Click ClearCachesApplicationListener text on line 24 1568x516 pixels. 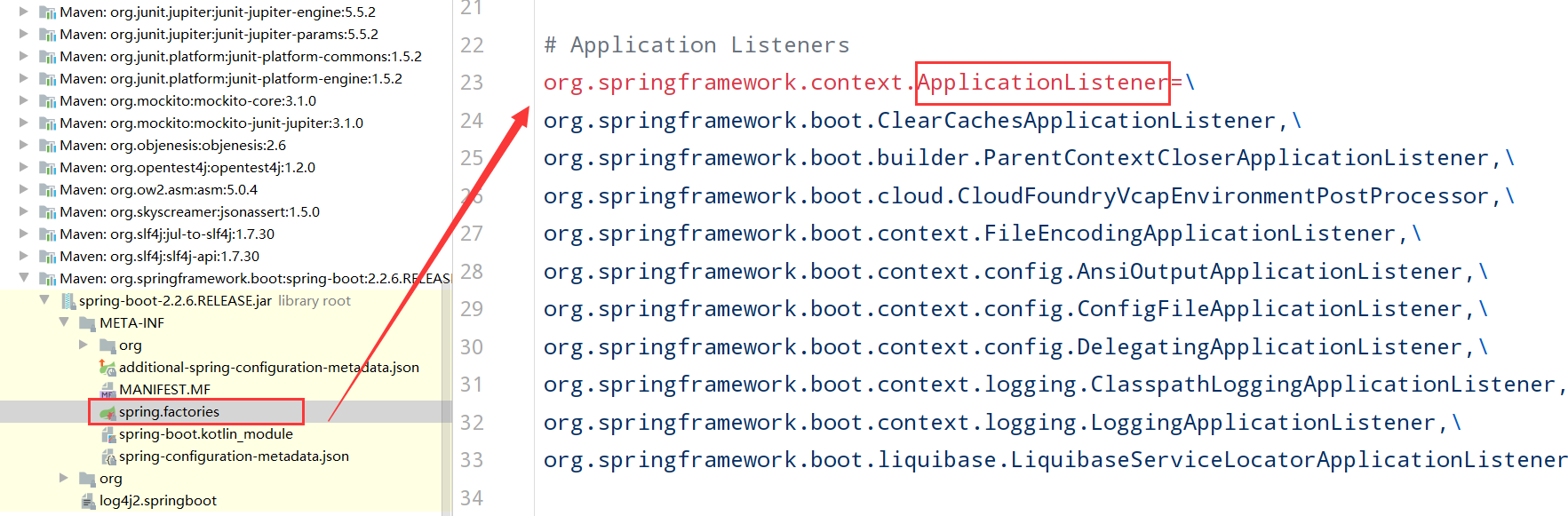pyautogui.click(x=1076, y=121)
